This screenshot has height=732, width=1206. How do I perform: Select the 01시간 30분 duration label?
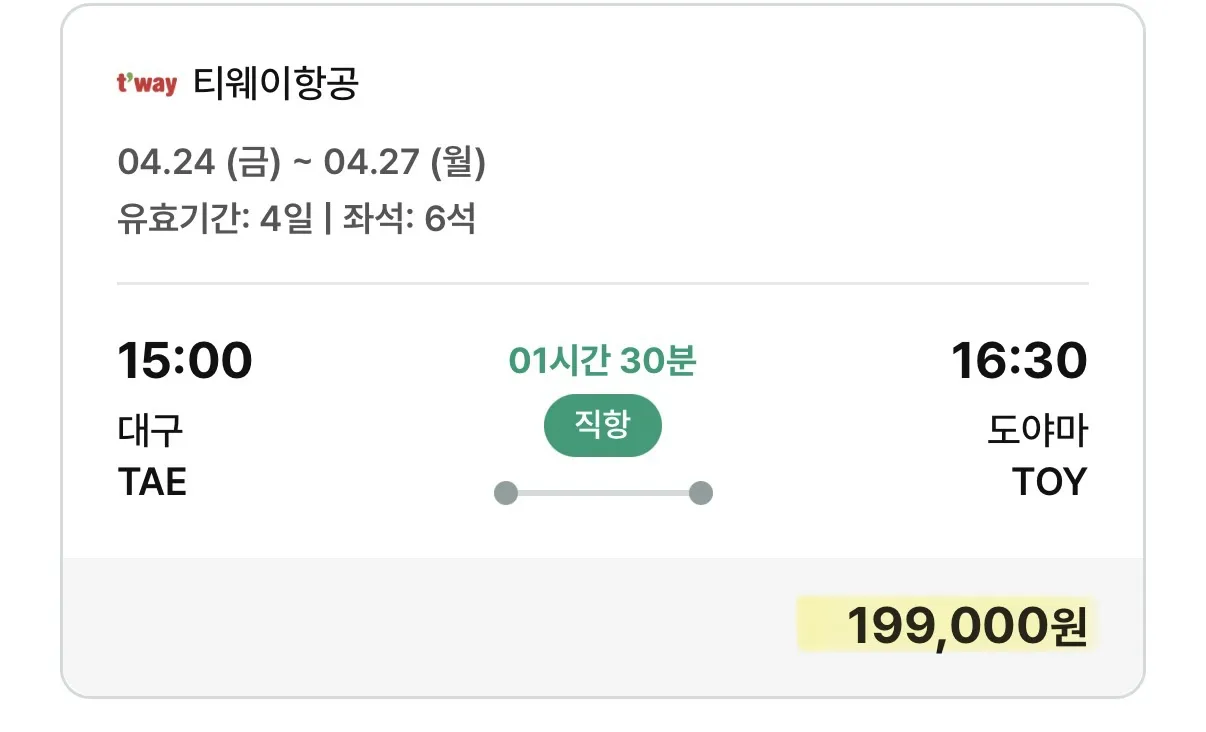[x=602, y=362]
